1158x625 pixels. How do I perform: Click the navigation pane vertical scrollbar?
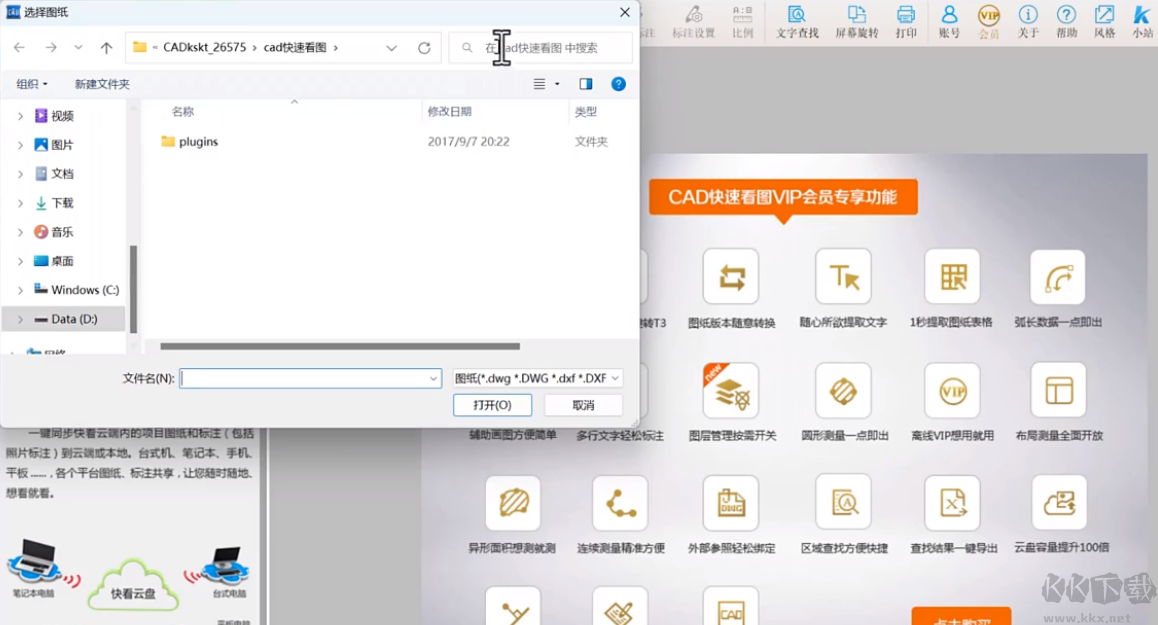[x=134, y=290]
